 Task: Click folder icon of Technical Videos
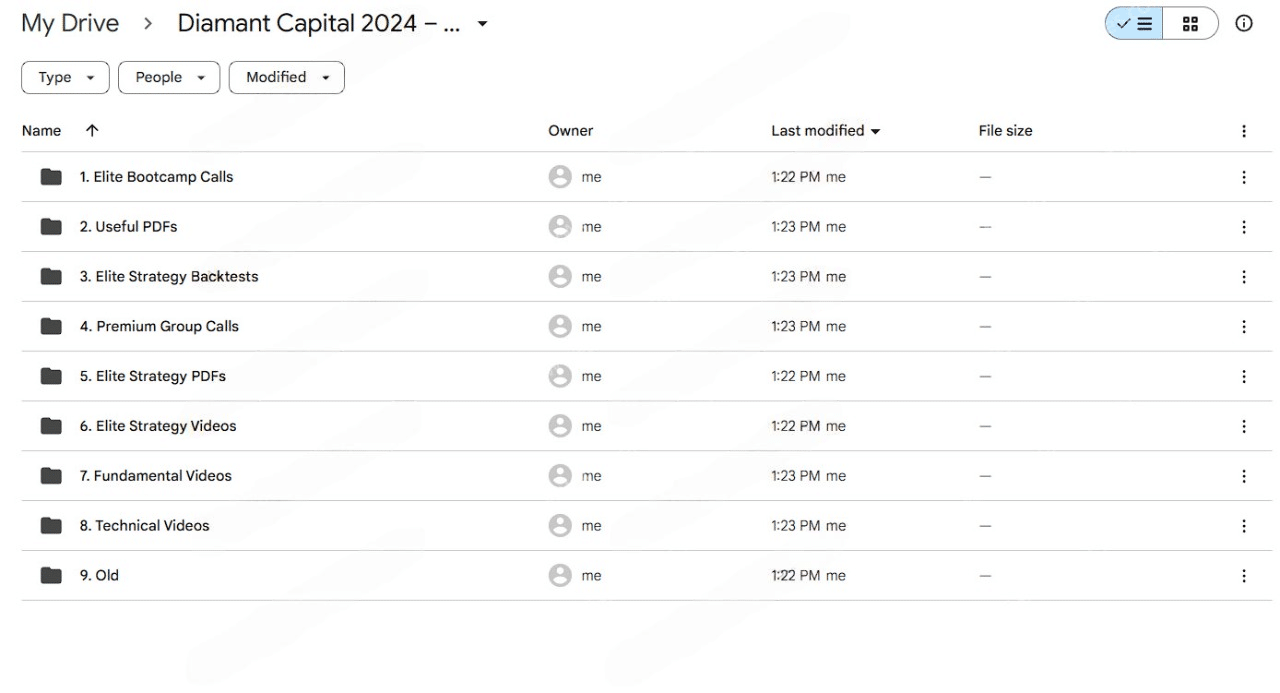tap(51, 526)
